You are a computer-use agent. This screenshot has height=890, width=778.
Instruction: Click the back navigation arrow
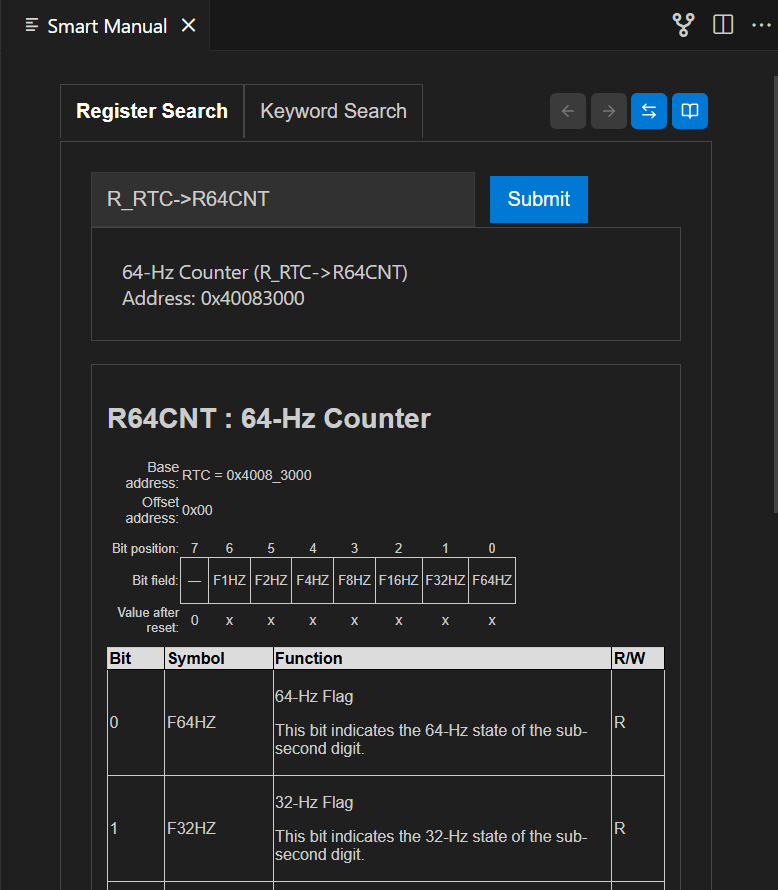coord(567,111)
